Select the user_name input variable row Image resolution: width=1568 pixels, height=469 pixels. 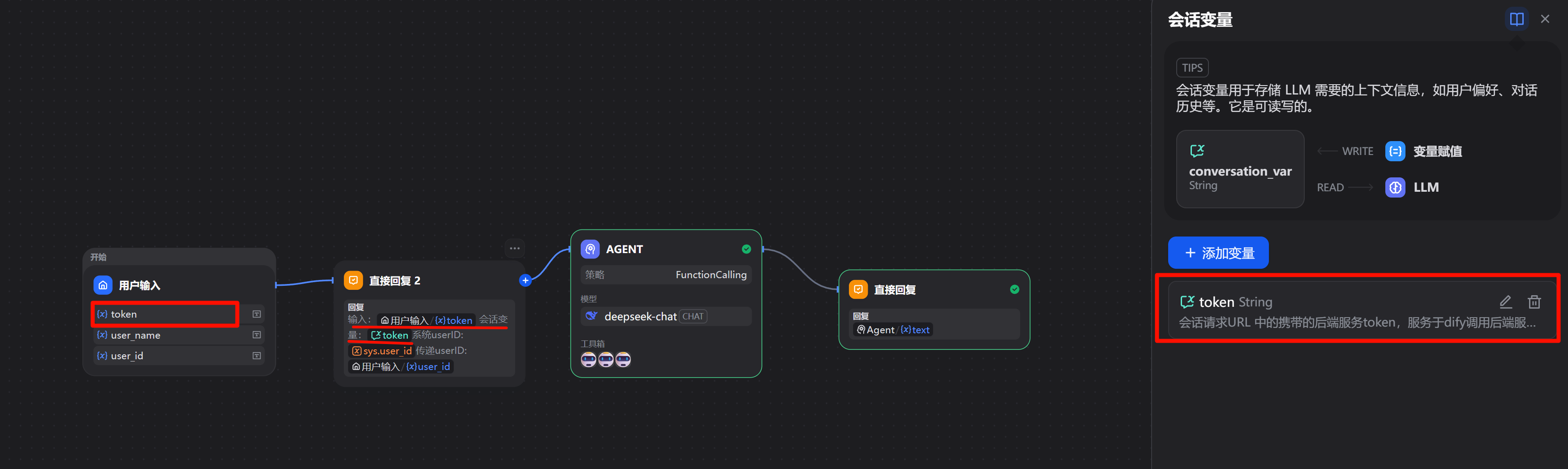point(179,335)
